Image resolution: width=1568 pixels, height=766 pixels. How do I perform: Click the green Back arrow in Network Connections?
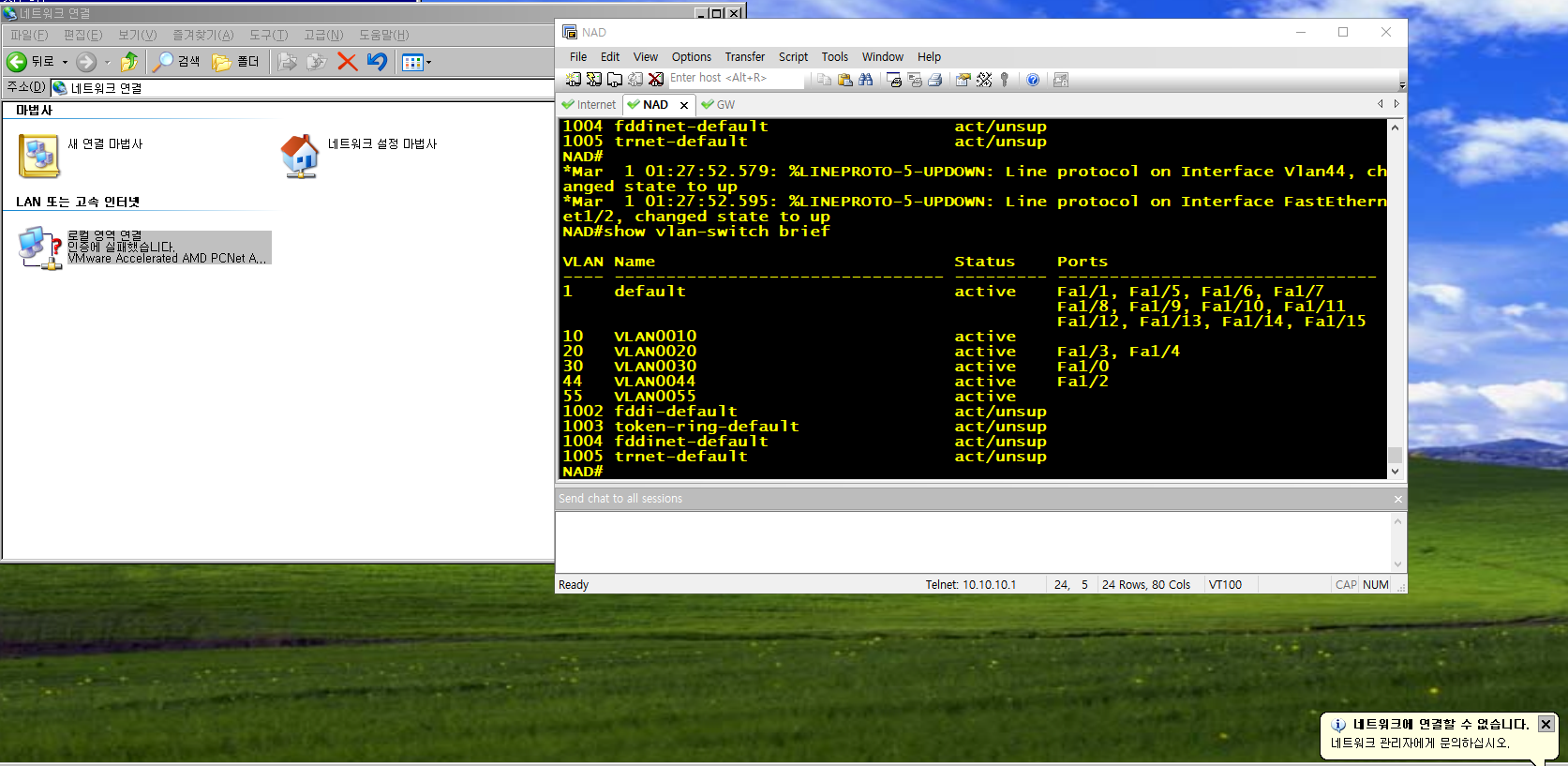(x=17, y=62)
